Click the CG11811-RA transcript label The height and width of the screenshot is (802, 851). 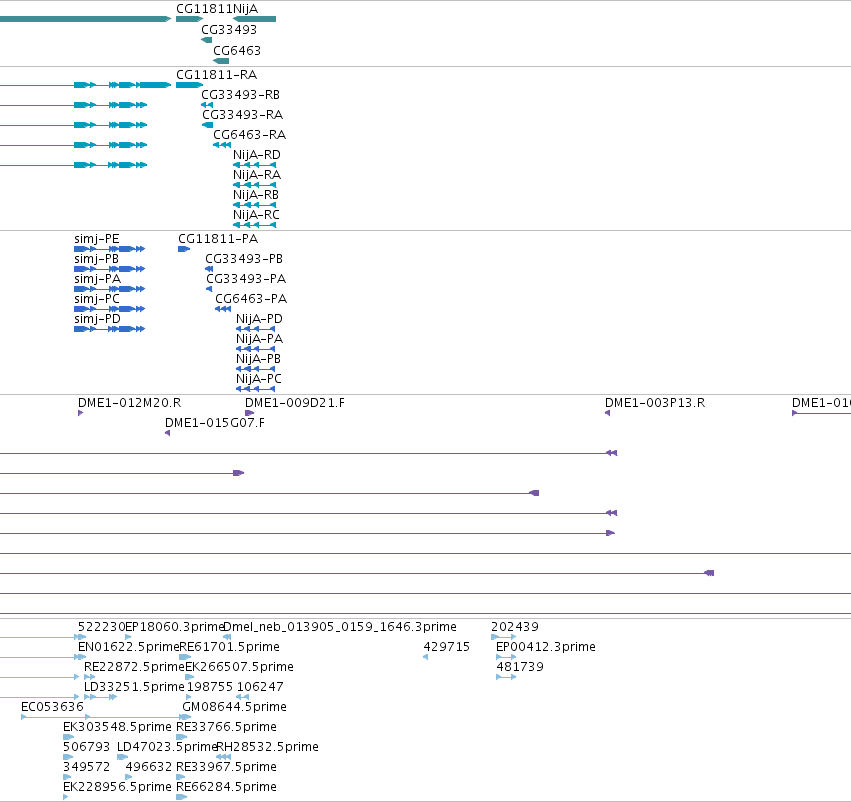[x=217, y=74]
